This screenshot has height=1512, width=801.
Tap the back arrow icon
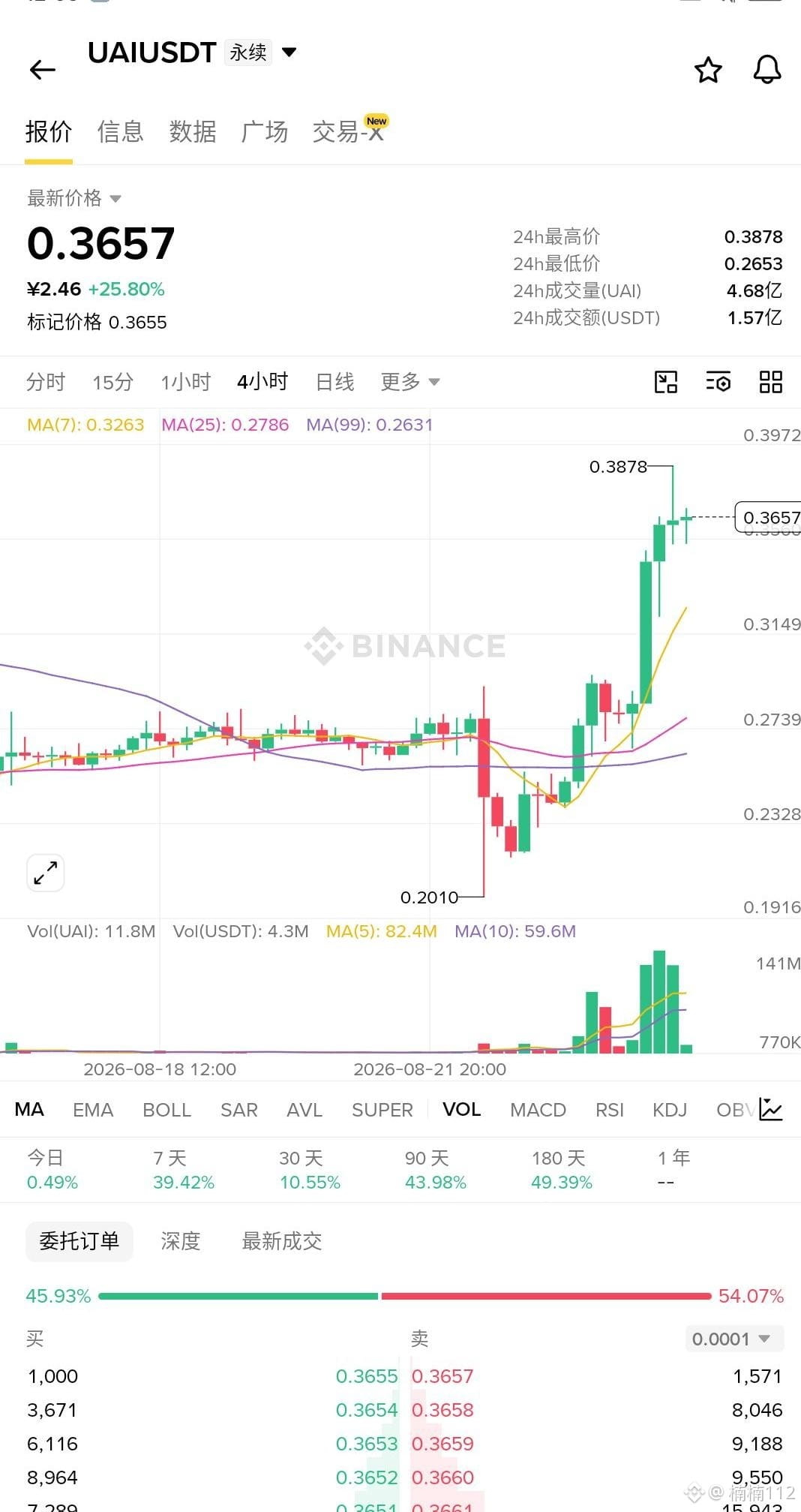coord(43,70)
